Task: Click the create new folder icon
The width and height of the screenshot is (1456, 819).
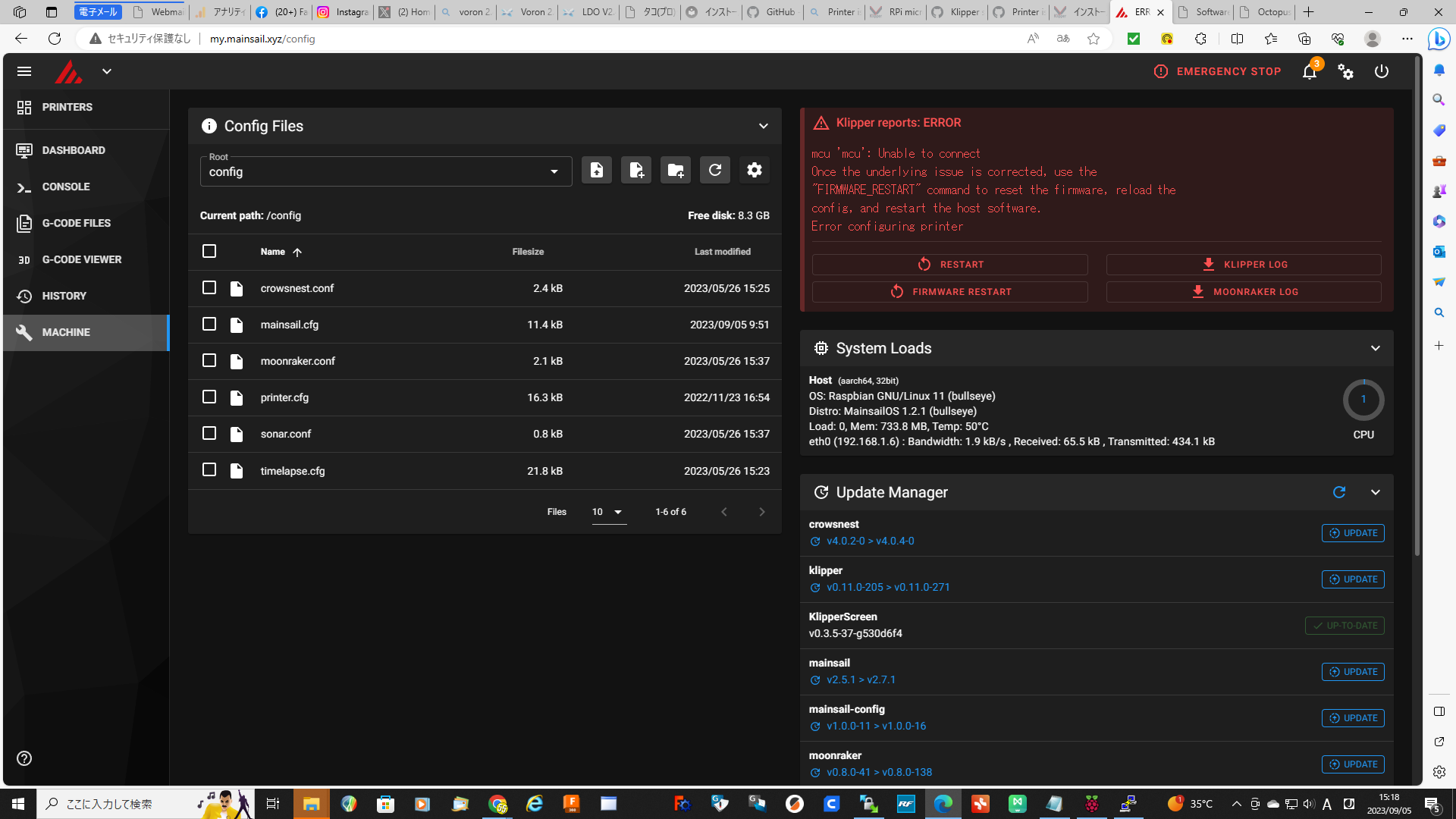Action: coord(676,171)
